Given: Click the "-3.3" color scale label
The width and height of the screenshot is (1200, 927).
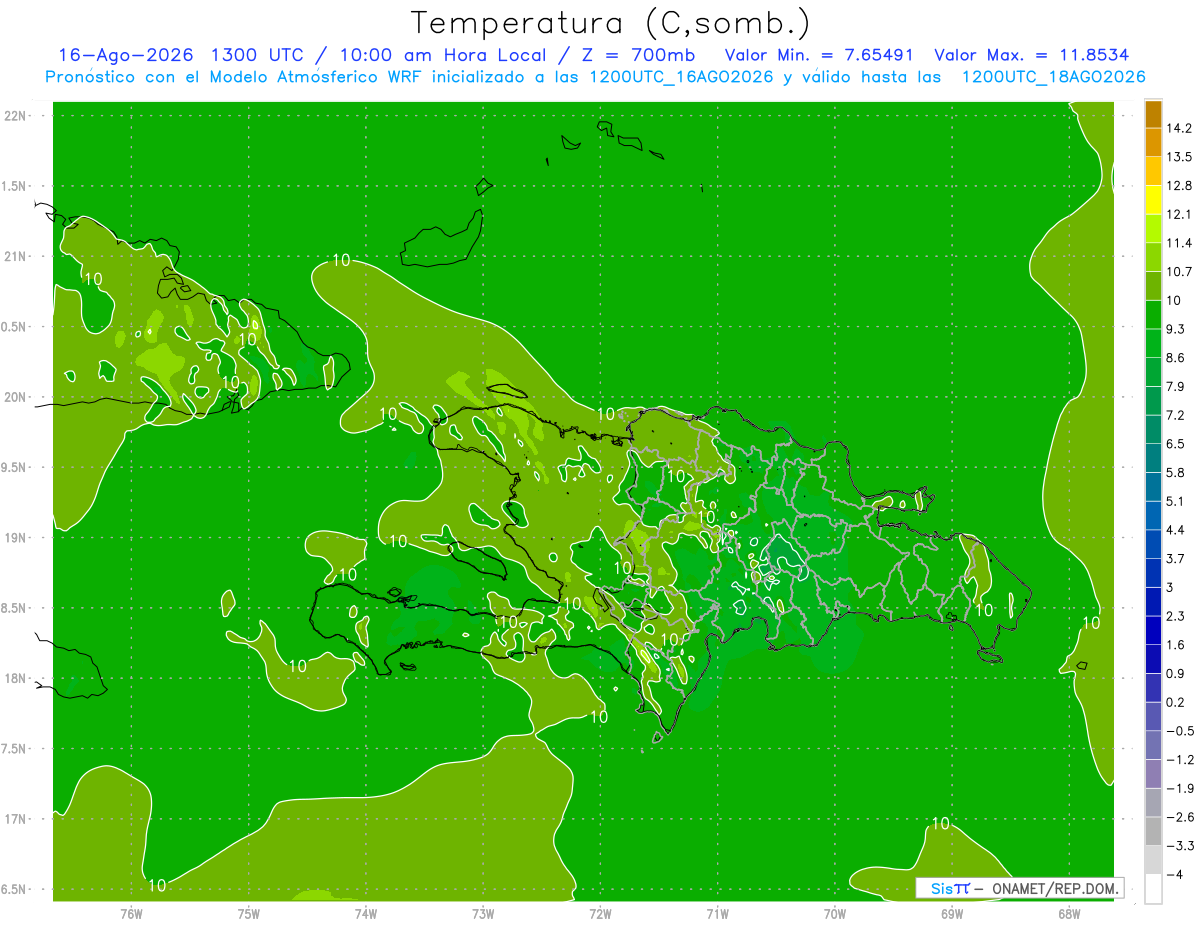Looking at the screenshot, I should 1179,845.
